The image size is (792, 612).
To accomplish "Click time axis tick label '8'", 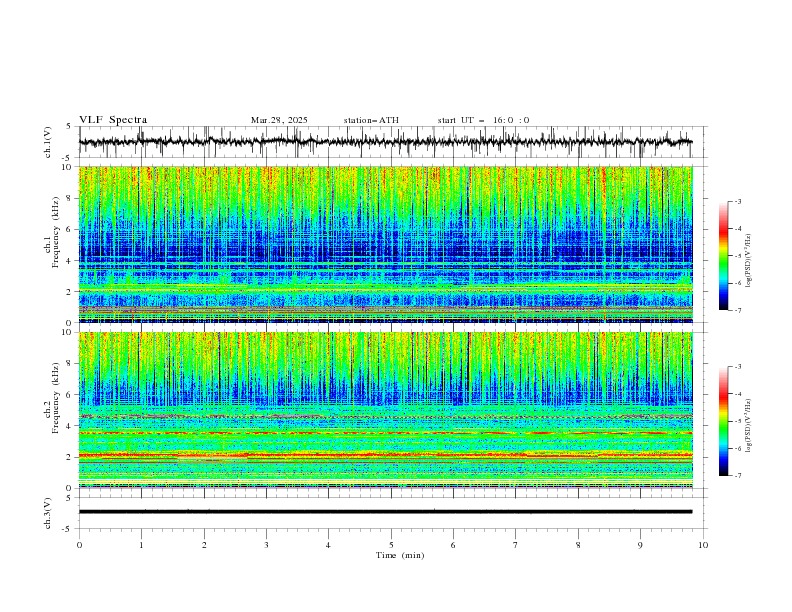I will (578, 545).
